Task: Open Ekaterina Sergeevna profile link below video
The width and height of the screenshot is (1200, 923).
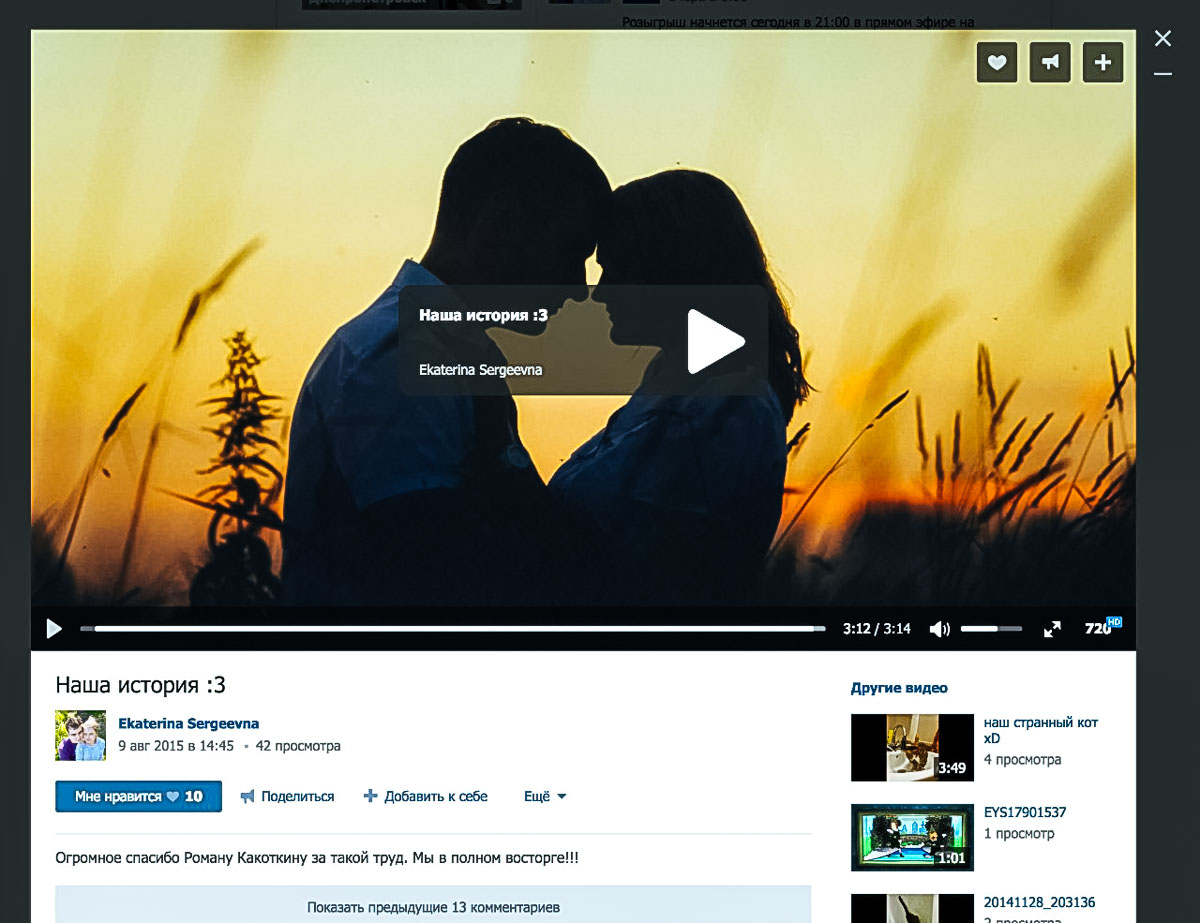Action: (x=188, y=723)
